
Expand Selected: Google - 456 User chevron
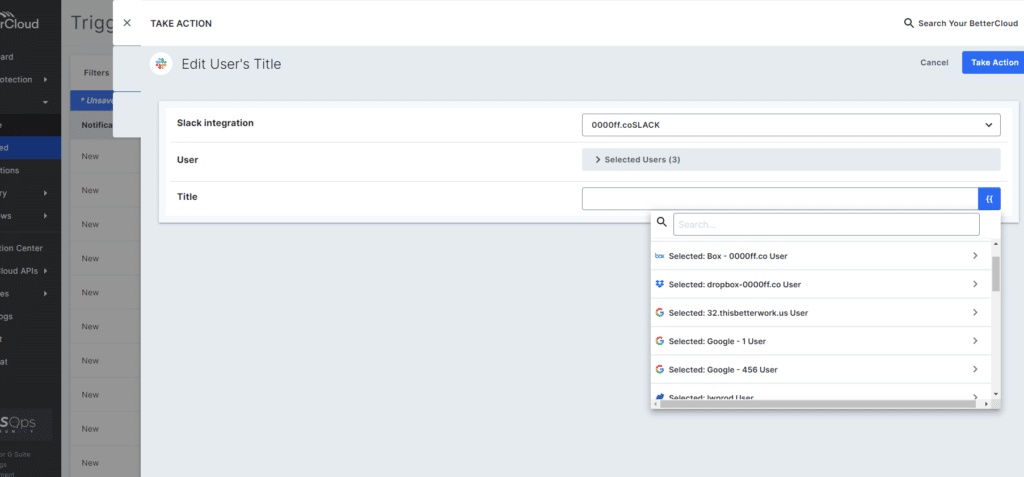[x=975, y=369]
